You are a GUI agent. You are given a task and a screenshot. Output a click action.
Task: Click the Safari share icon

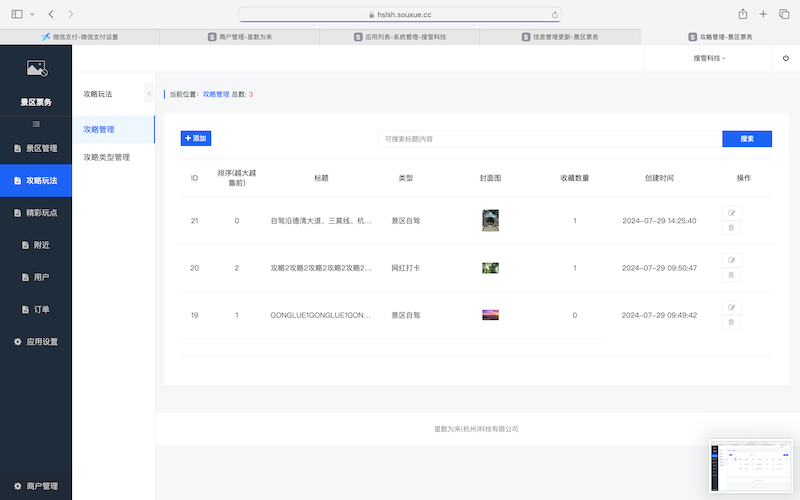[x=743, y=14]
